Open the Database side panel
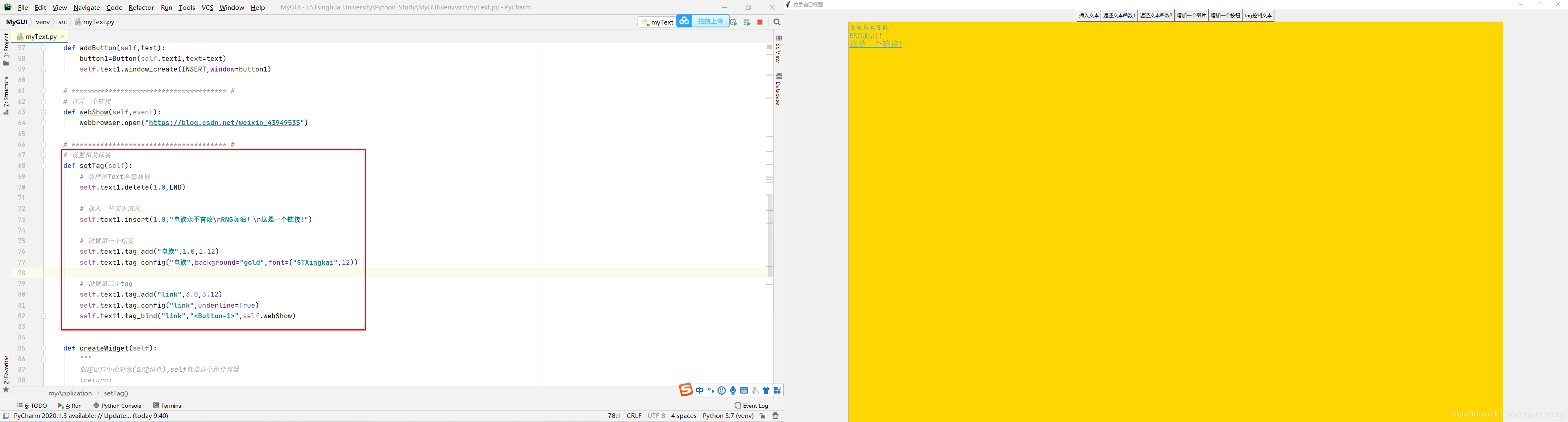Viewport: 1568px width, 422px height. coord(779,89)
